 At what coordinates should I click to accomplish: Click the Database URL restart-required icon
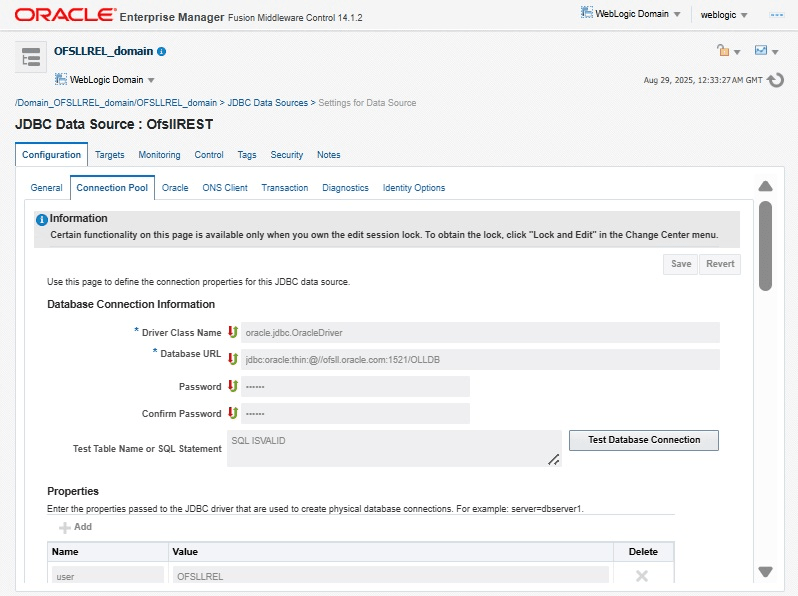coord(233,359)
